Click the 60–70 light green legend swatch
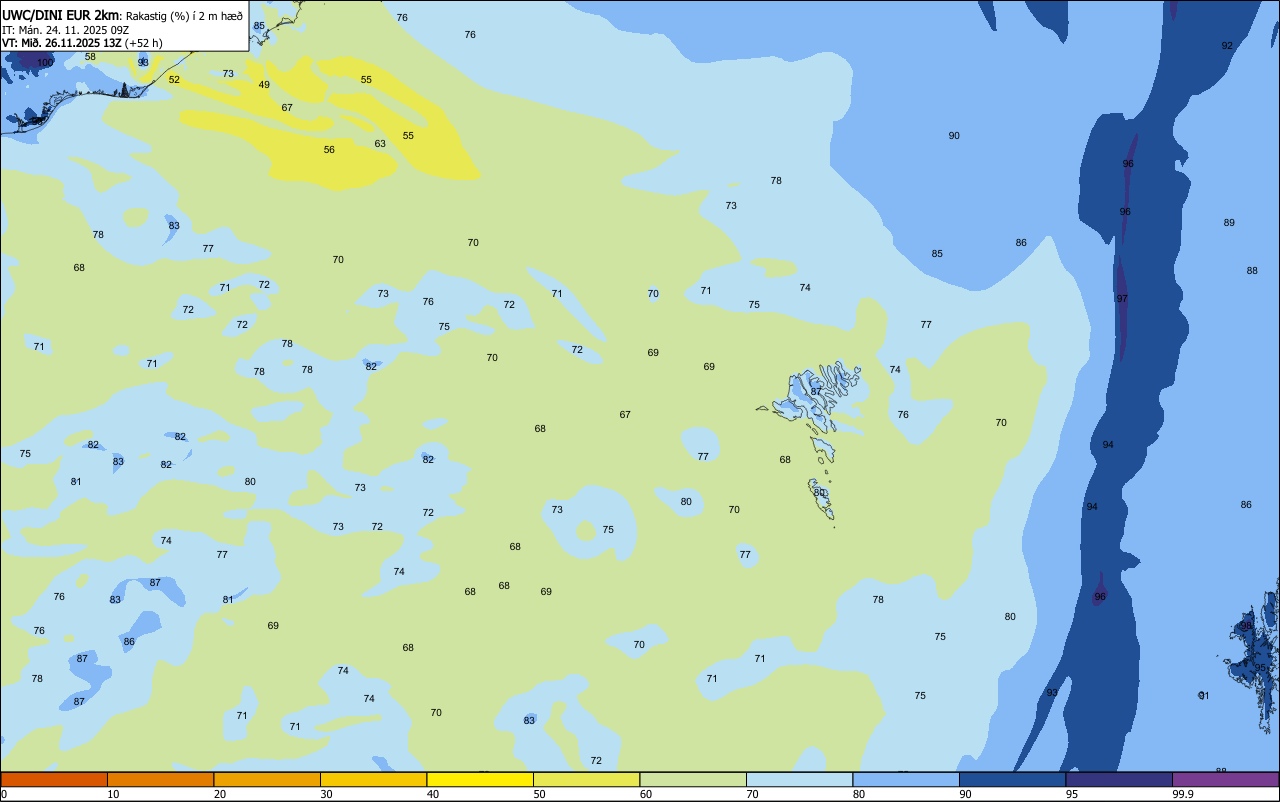Image resolution: width=1280 pixels, height=802 pixels. click(x=693, y=779)
